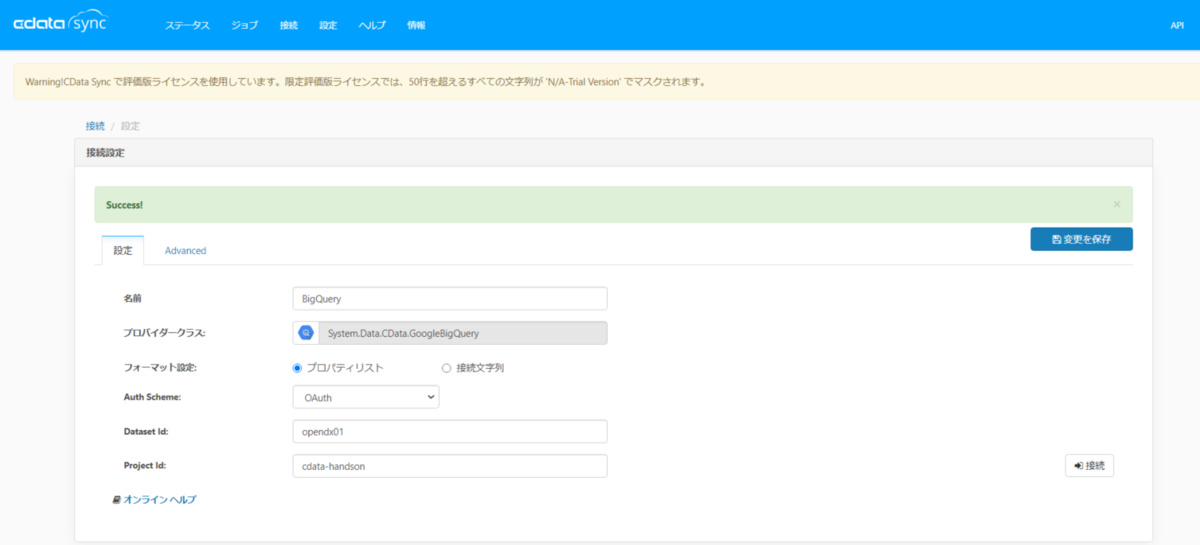Click the 接続 connect button

(1089, 466)
